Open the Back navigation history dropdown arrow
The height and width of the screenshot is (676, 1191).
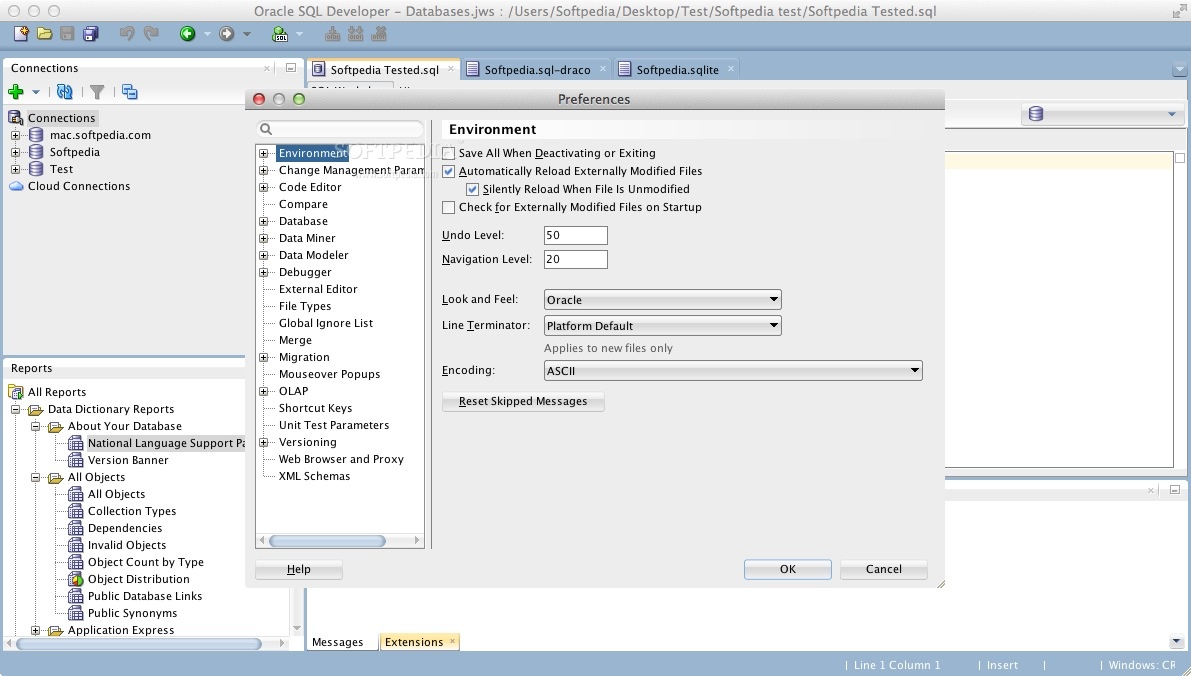pos(207,34)
